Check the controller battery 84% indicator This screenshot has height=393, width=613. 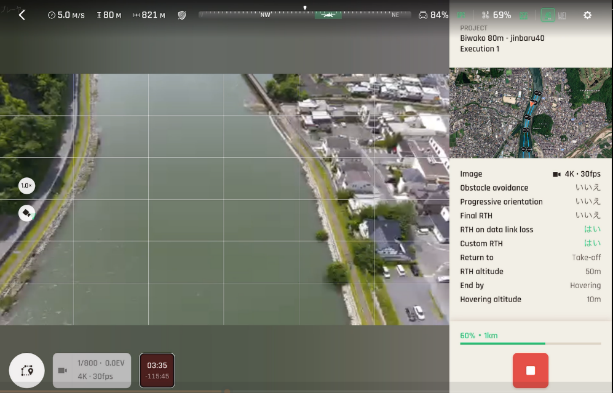click(434, 15)
